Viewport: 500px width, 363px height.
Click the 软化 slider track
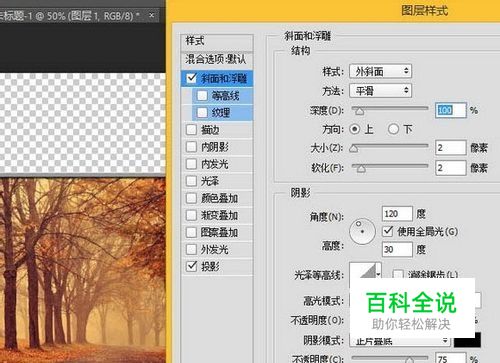(x=390, y=166)
